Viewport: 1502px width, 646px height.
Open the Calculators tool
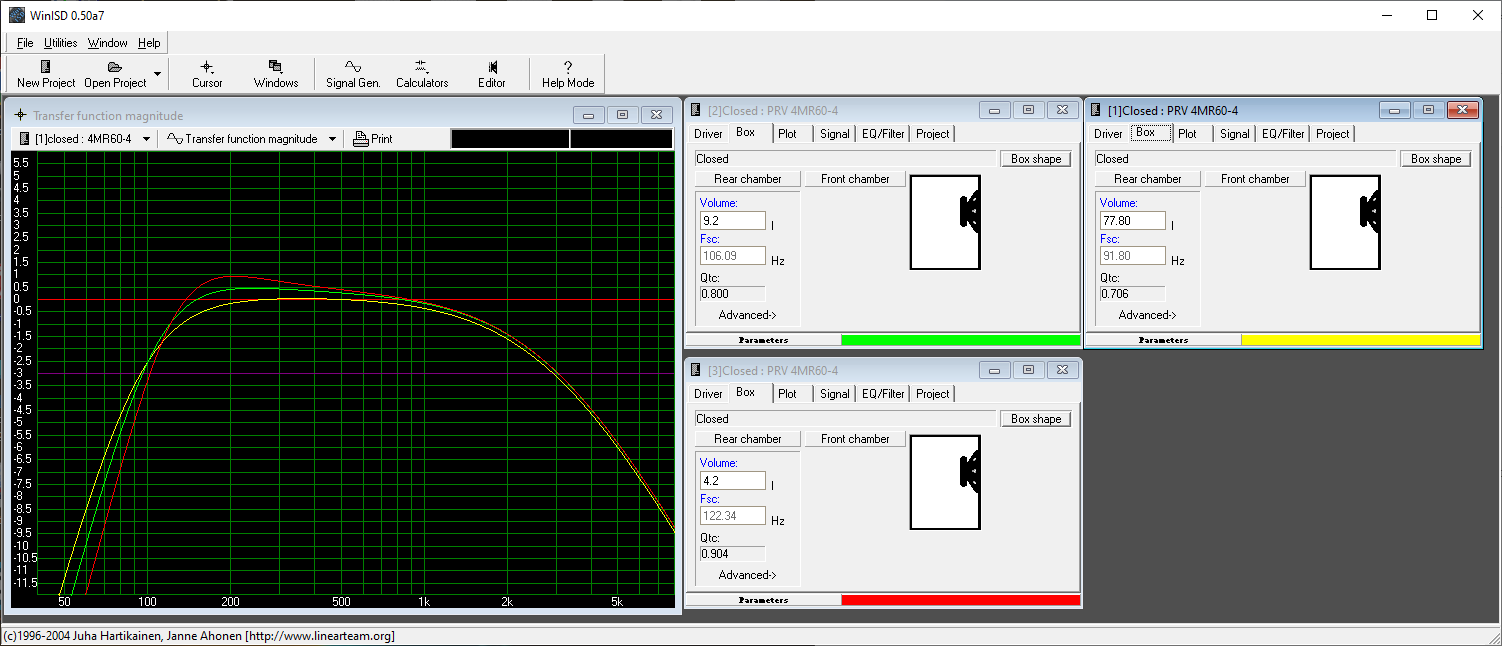tap(422, 74)
